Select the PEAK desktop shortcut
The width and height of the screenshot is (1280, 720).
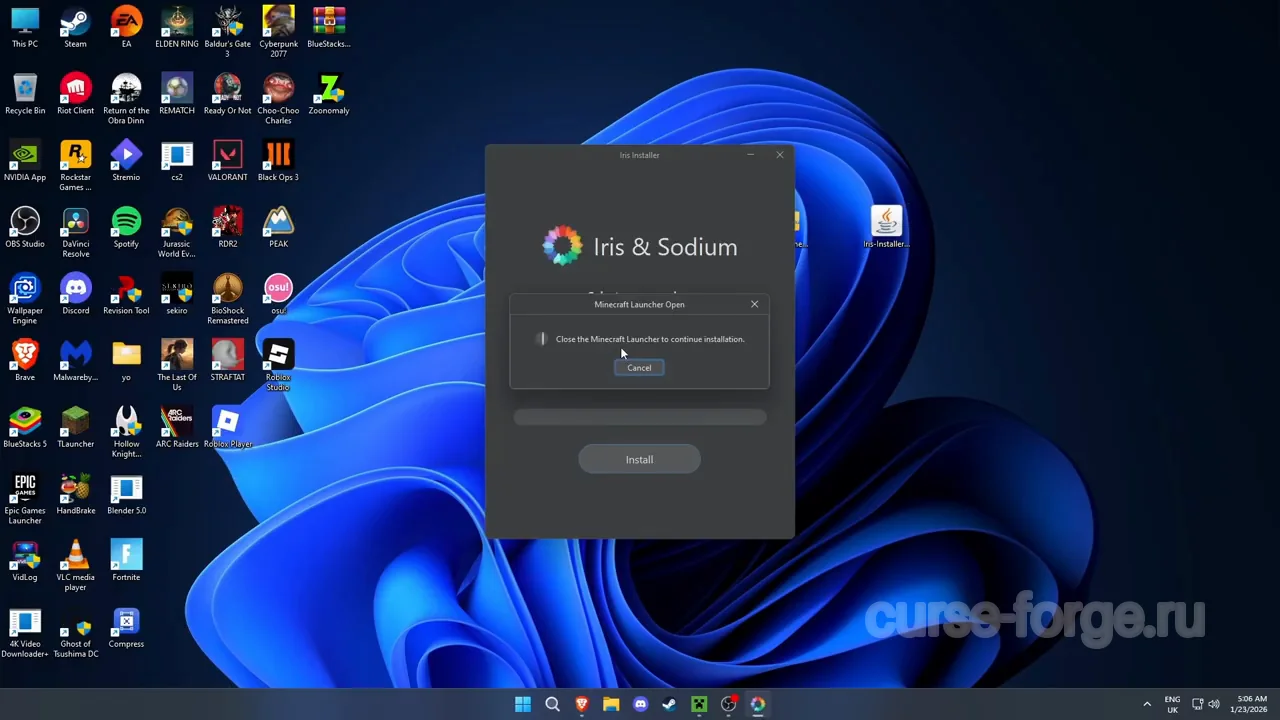point(278,228)
